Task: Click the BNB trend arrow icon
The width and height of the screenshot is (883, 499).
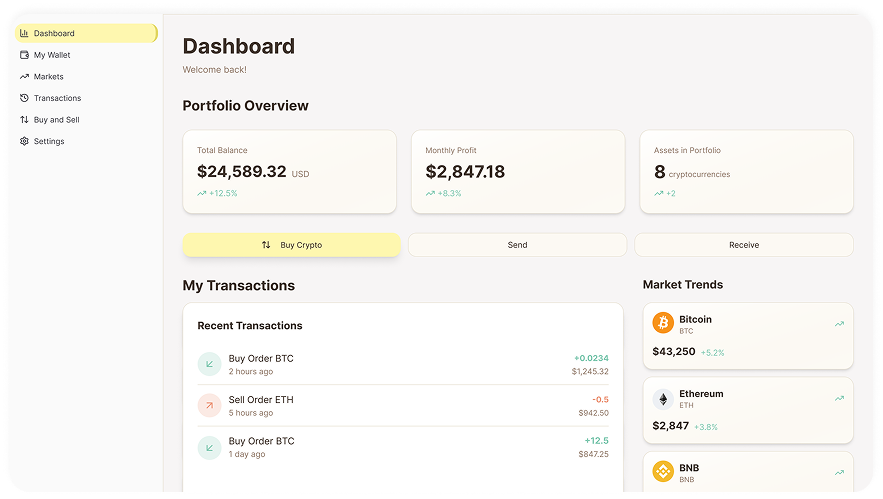Action: pos(839,472)
